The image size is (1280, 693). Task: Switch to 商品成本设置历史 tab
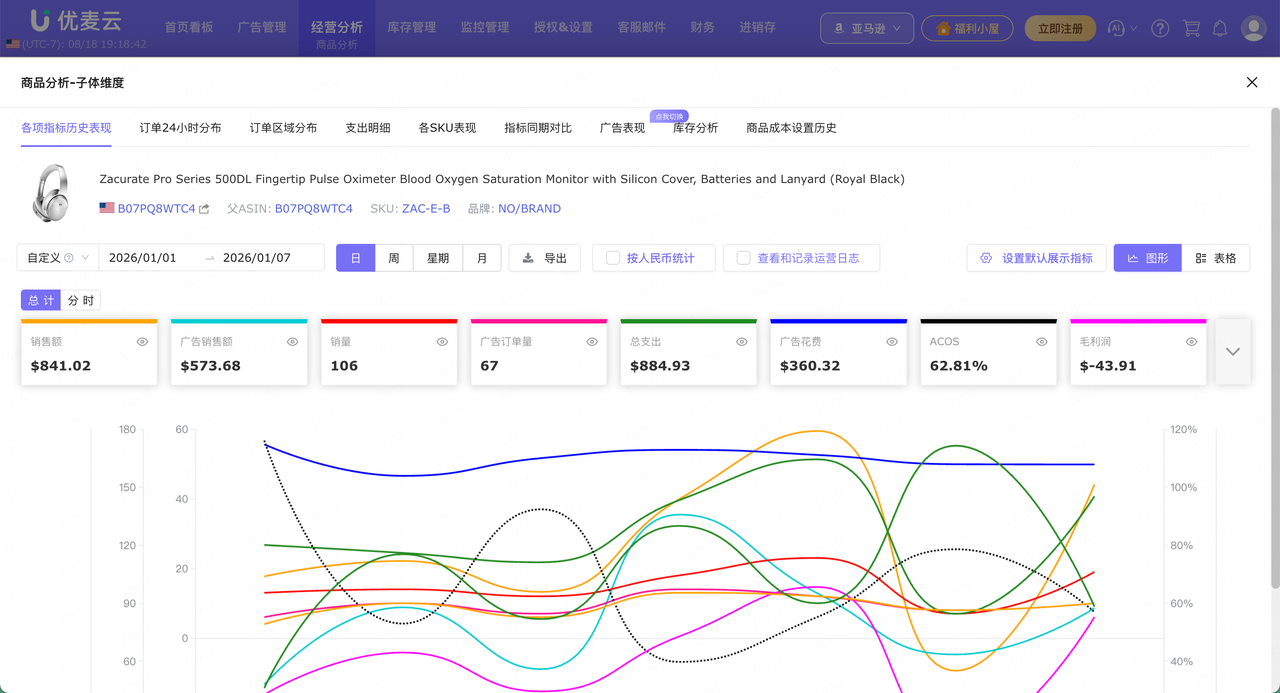pyautogui.click(x=791, y=128)
